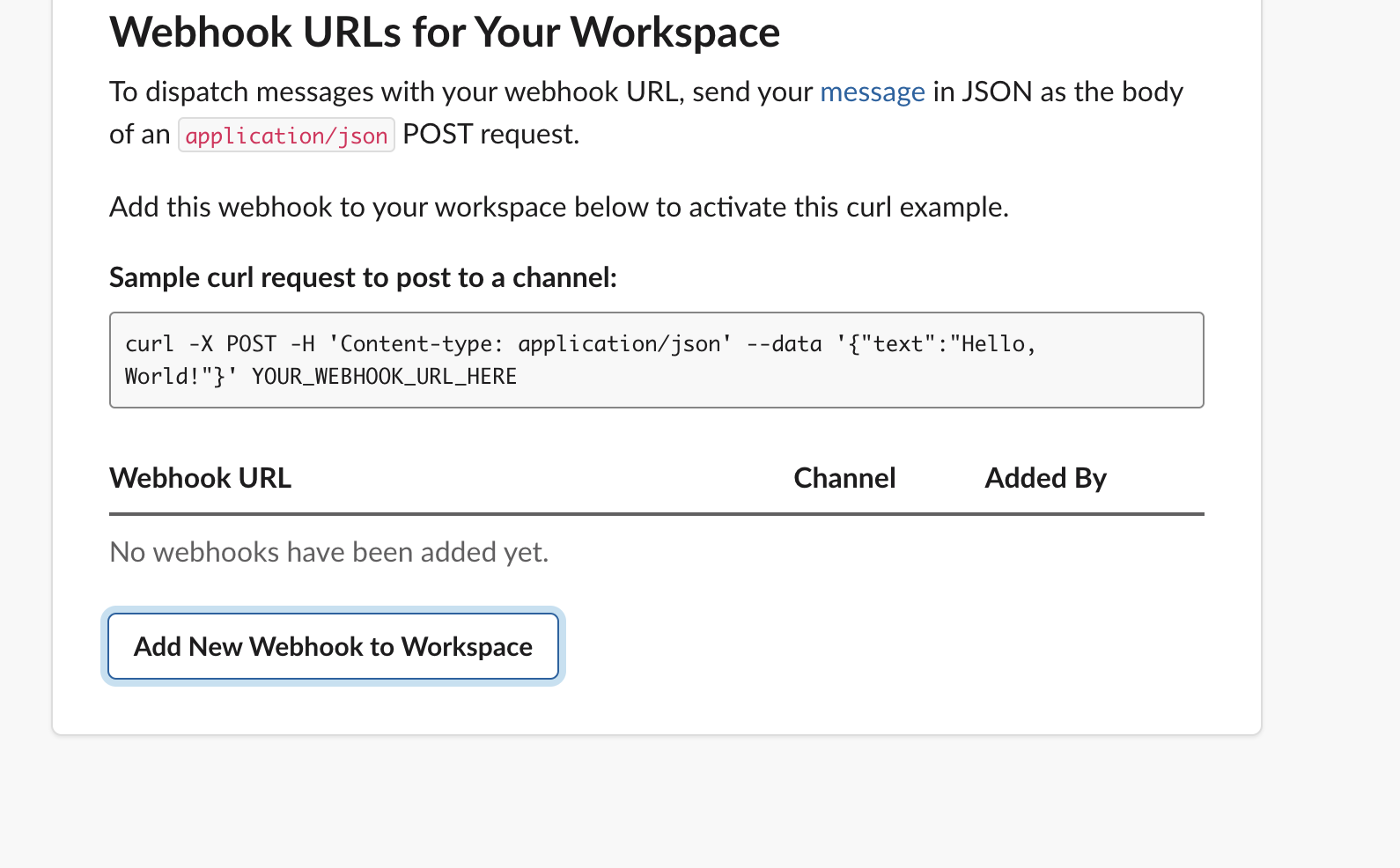
Task: Select the Added By column header
Action: tap(1045, 478)
